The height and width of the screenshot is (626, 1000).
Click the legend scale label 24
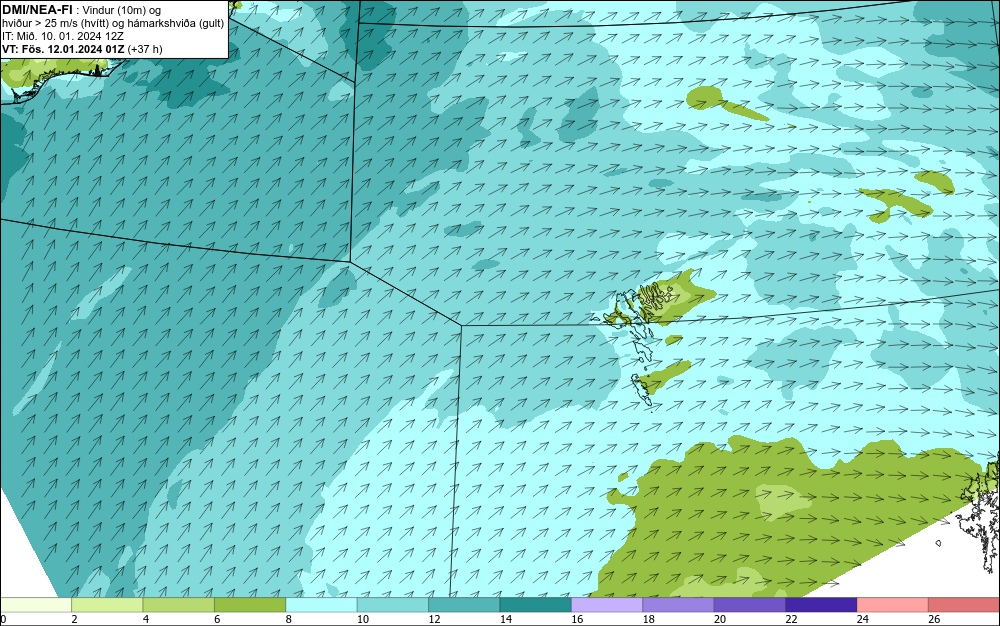click(863, 619)
